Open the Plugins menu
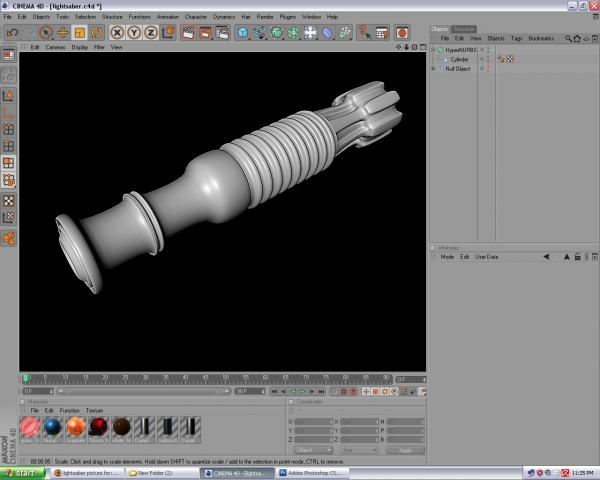 287,17
